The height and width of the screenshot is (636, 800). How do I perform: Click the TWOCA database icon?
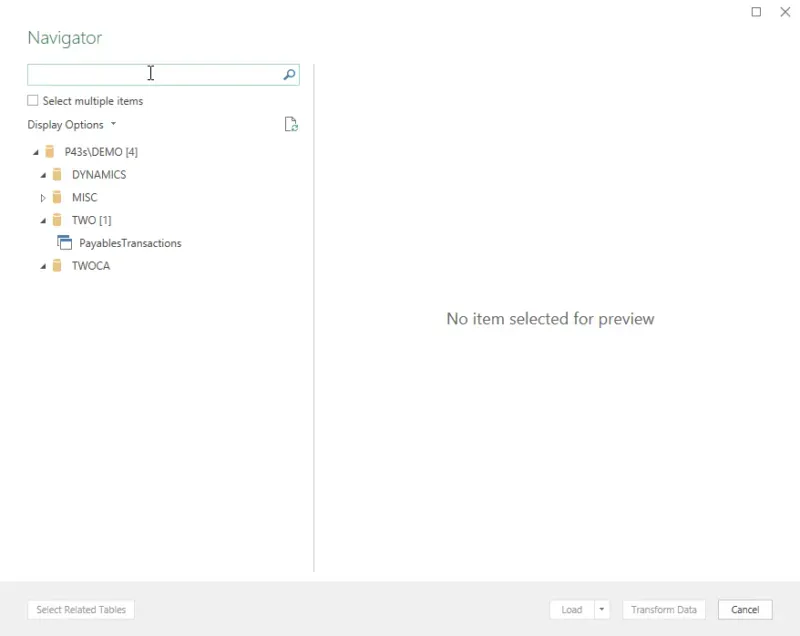[x=57, y=266]
